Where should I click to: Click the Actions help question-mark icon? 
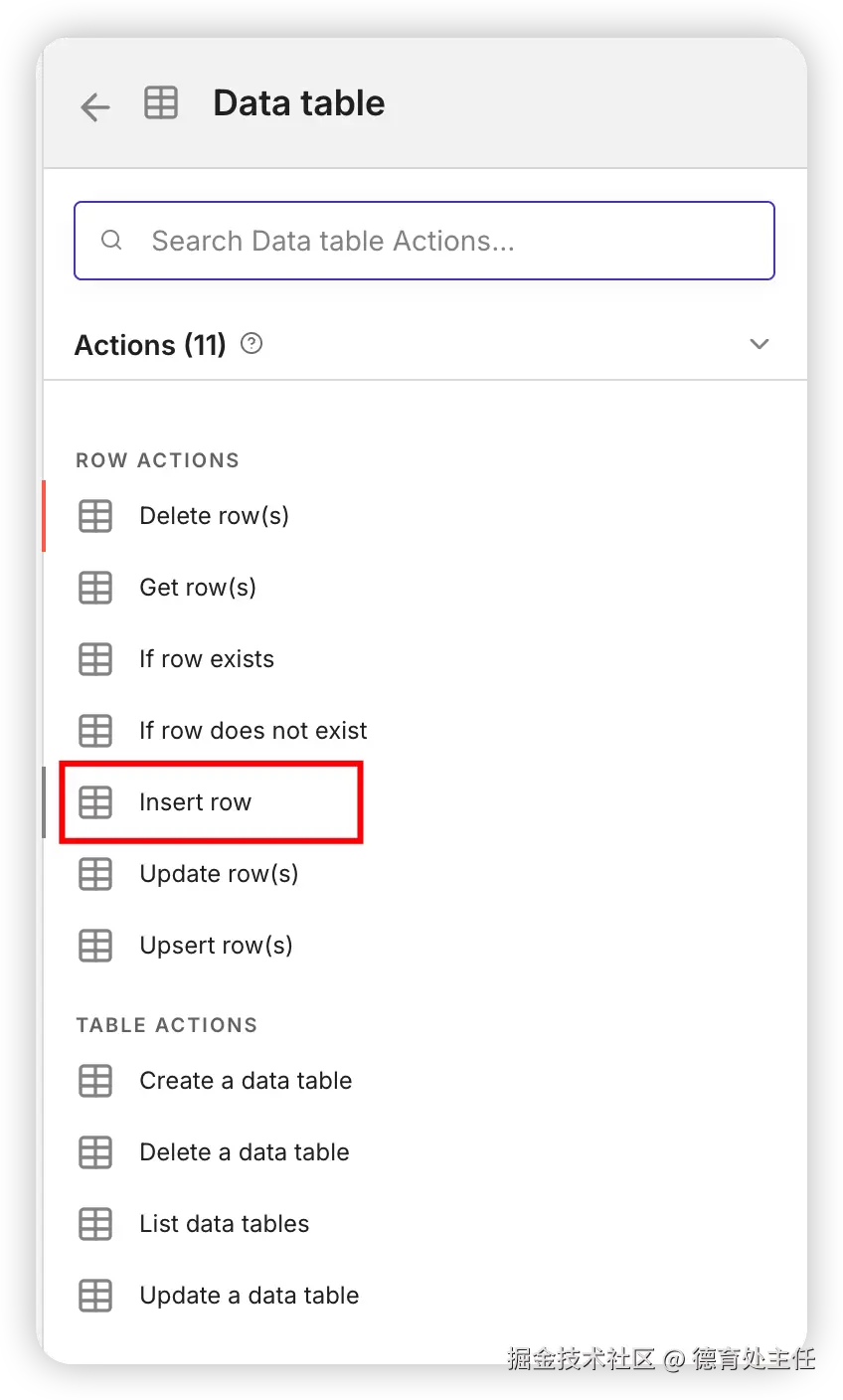pos(253,344)
